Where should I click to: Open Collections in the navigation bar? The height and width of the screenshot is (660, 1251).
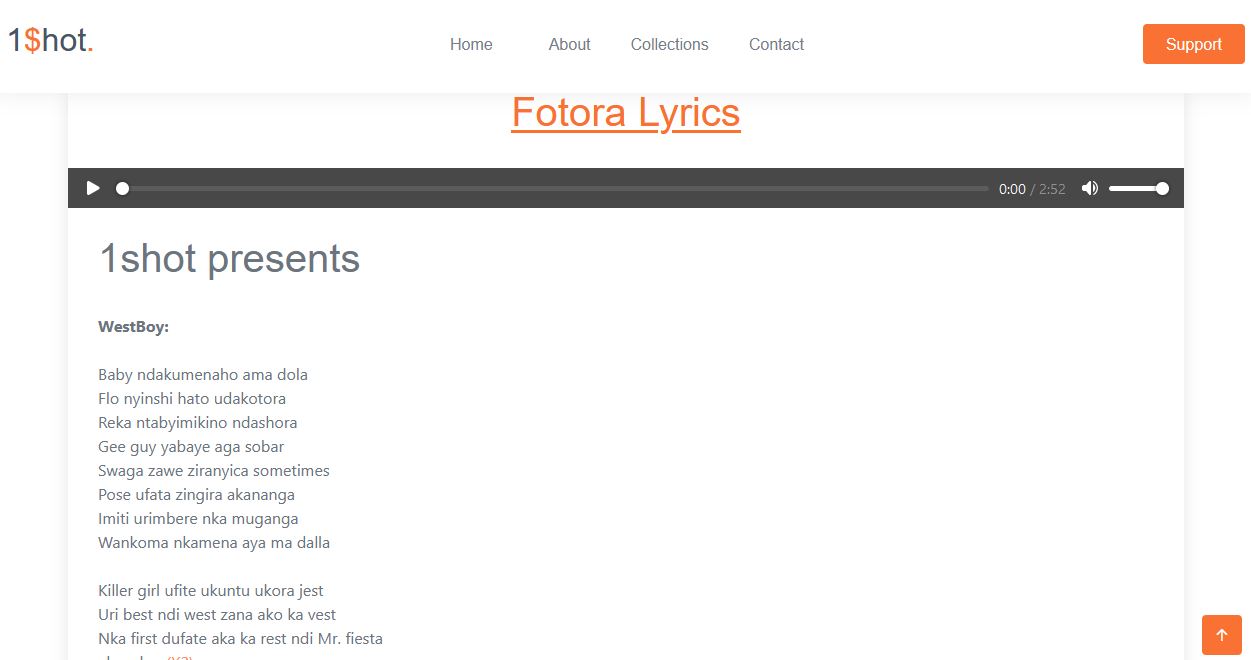point(669,44)
